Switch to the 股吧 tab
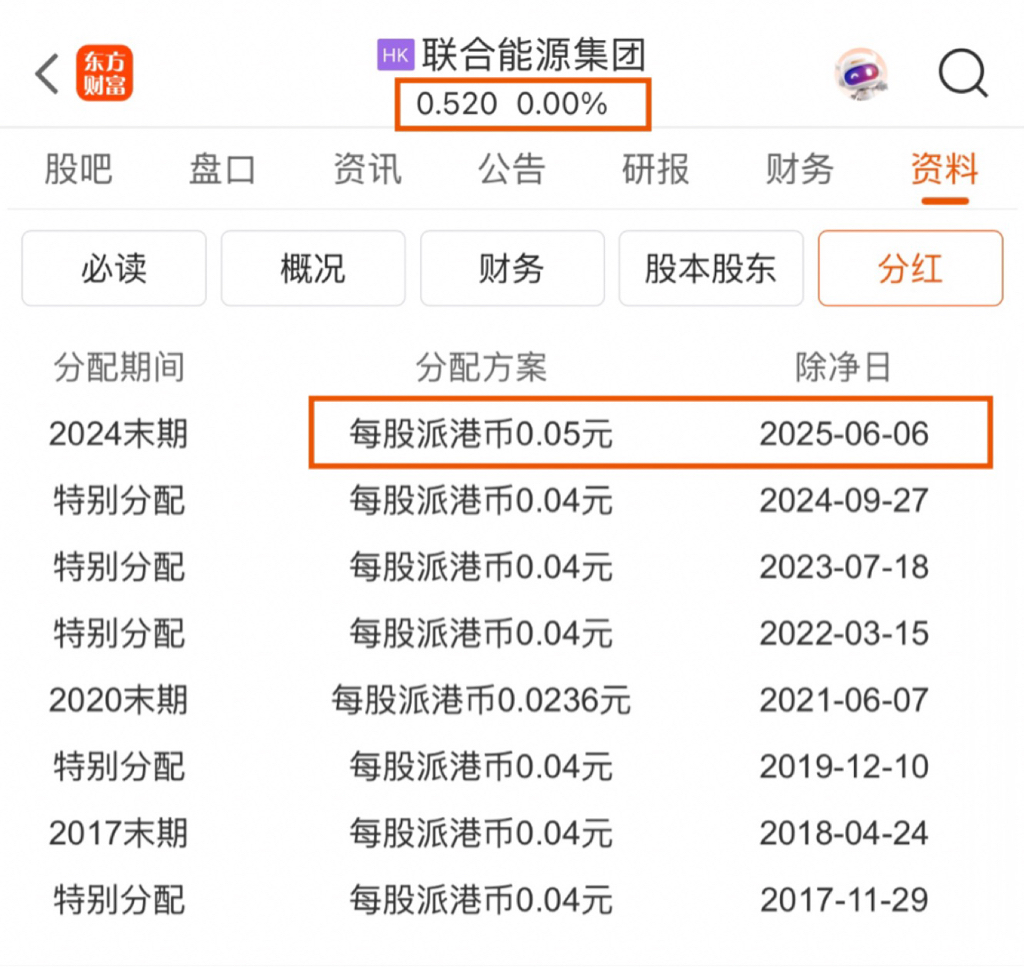Image resolution: width=1024 pixels, height=967 pixels. 78,169
